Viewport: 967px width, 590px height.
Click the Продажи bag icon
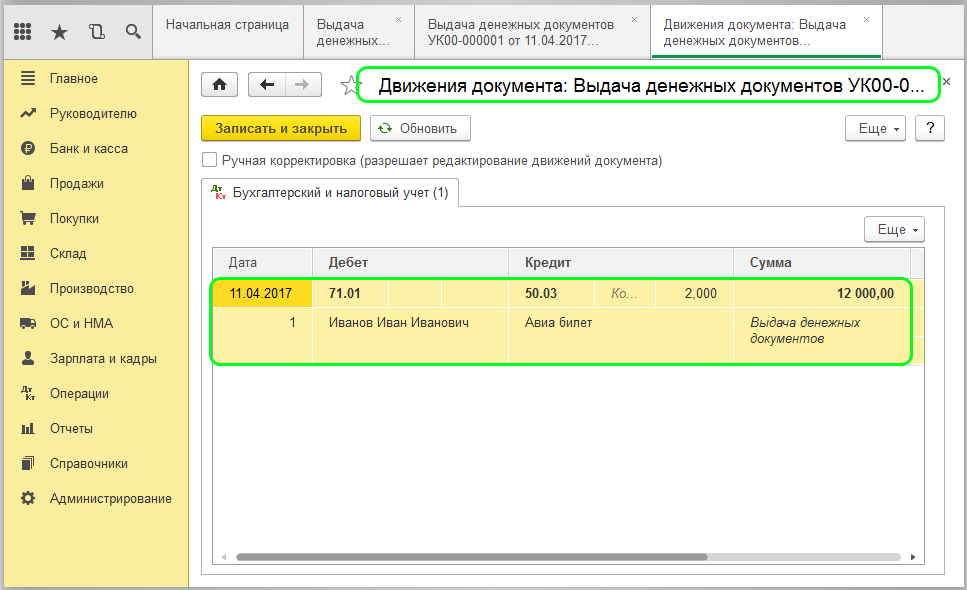pyautogui.click(x=28, y=183)
